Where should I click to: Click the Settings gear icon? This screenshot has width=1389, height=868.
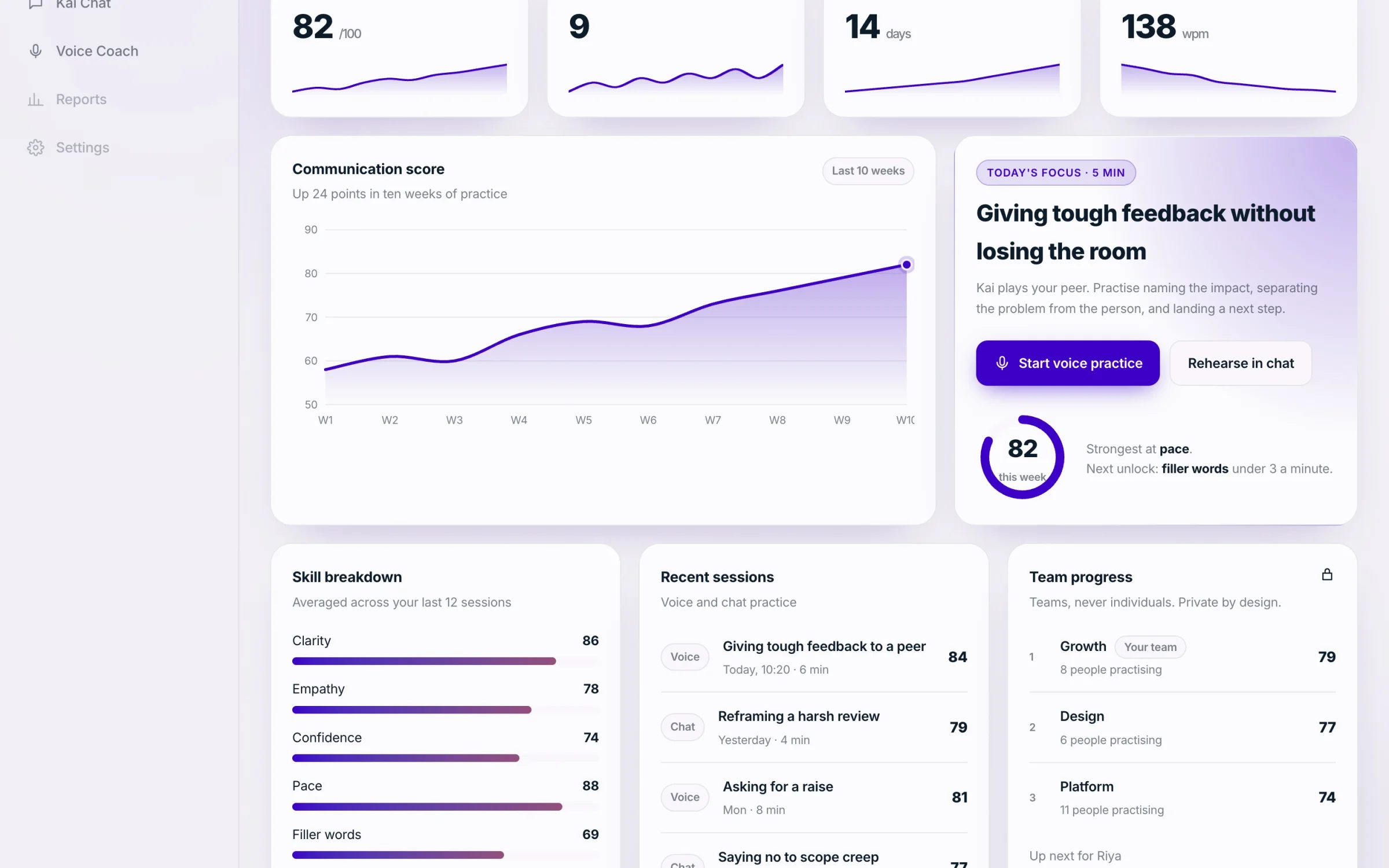click(35, 148)
